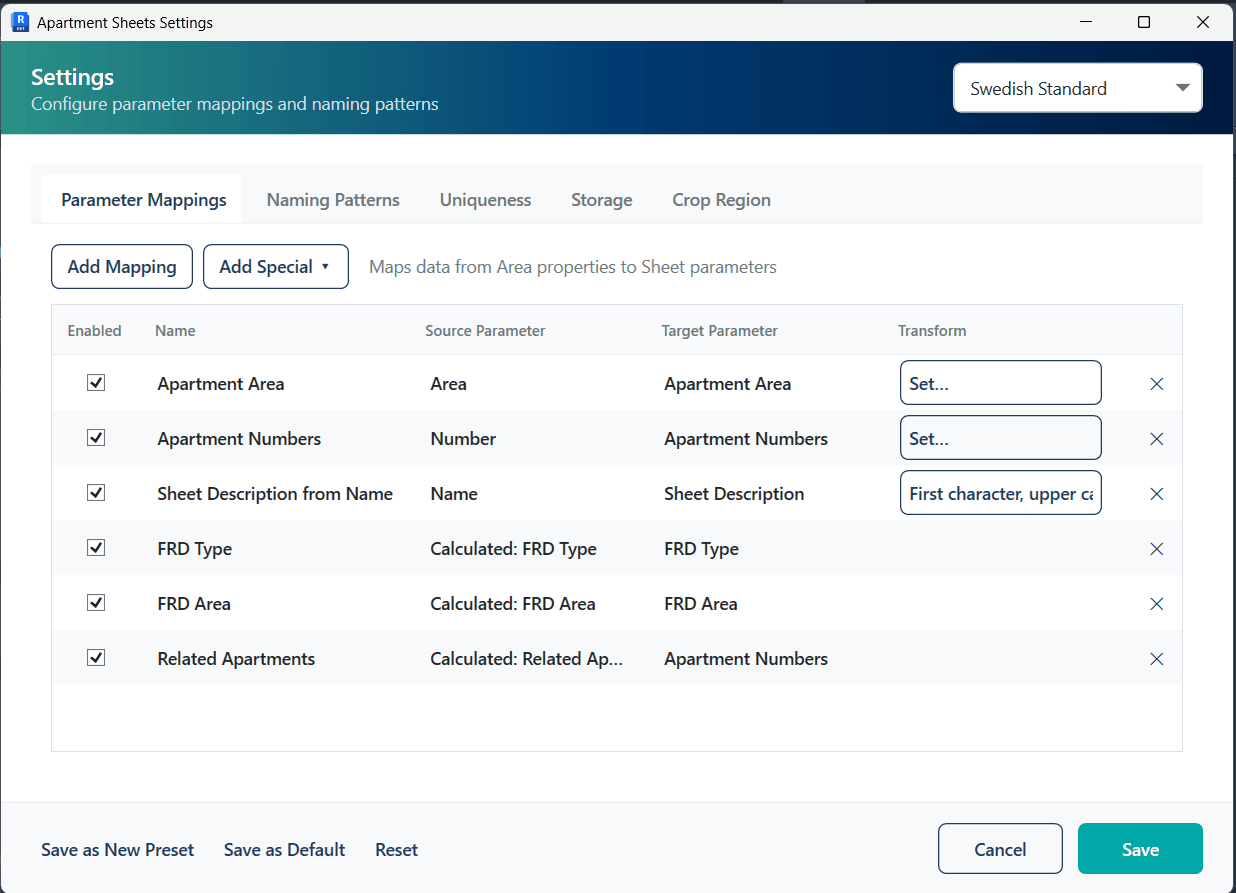The height and width of the screenshot is (893, 1236).
Task: Click the Revit app icon in title bar
Action: pyautogui.click(x=19, y=21)
